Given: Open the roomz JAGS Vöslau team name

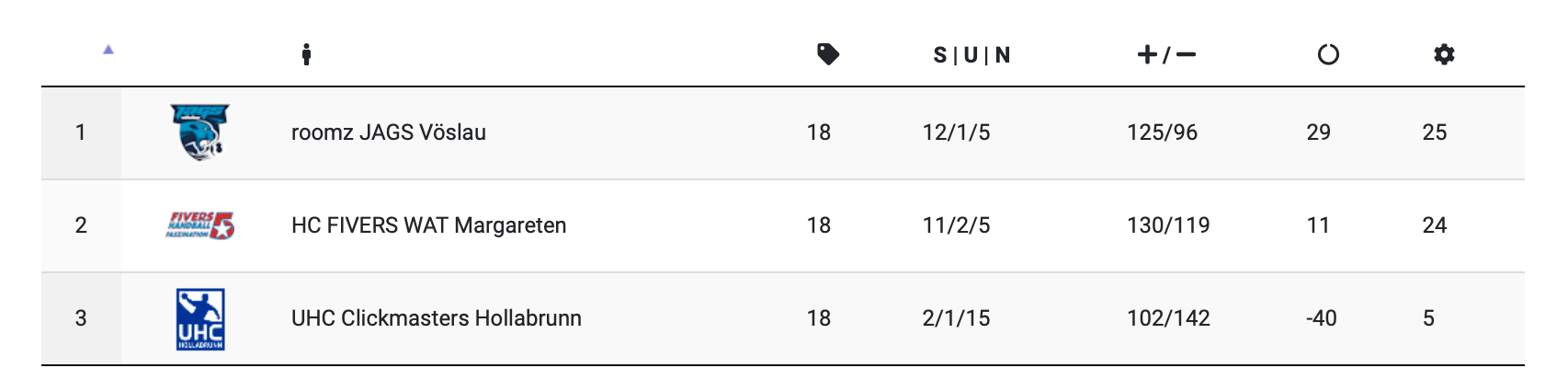Looking at the screenshot, I should (389, 132).
